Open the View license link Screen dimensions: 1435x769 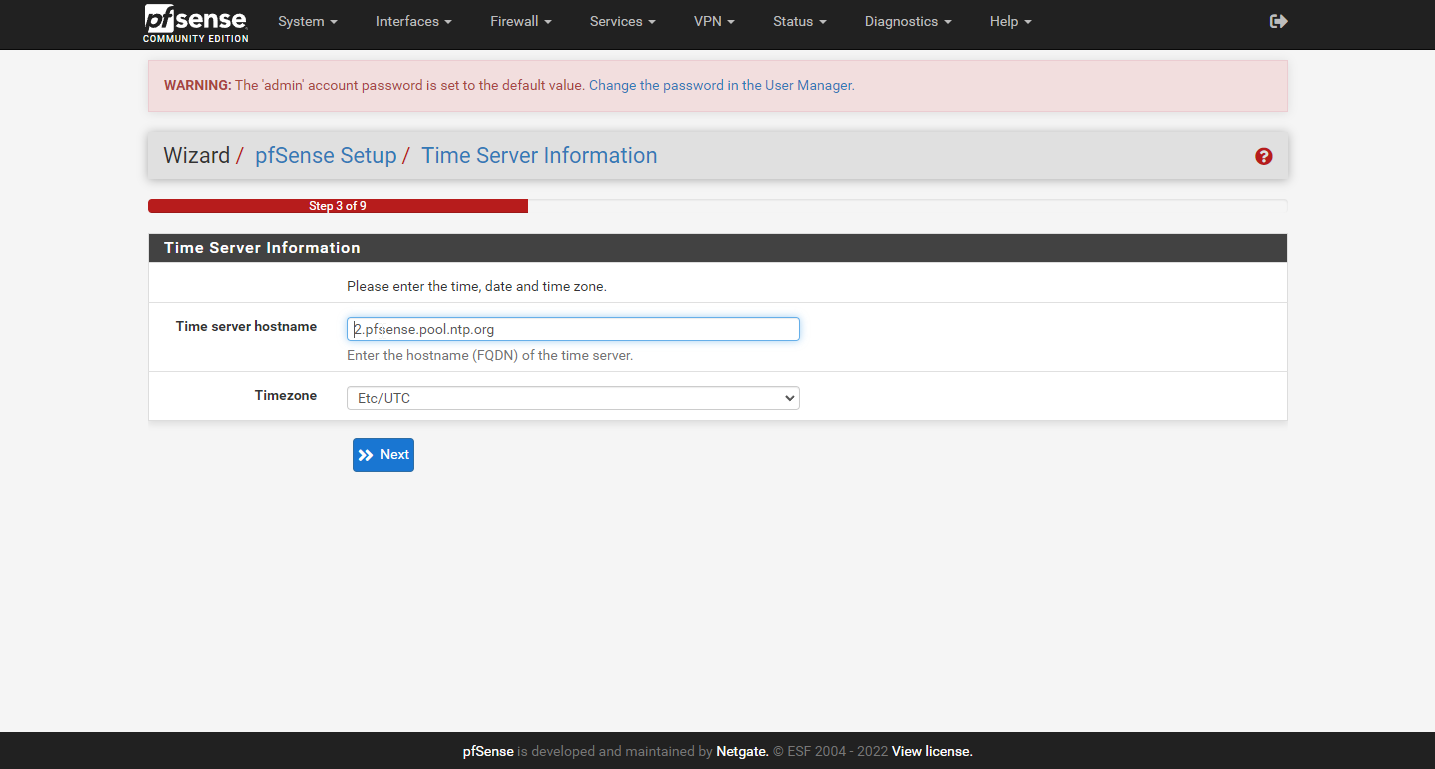coord(932,751)
